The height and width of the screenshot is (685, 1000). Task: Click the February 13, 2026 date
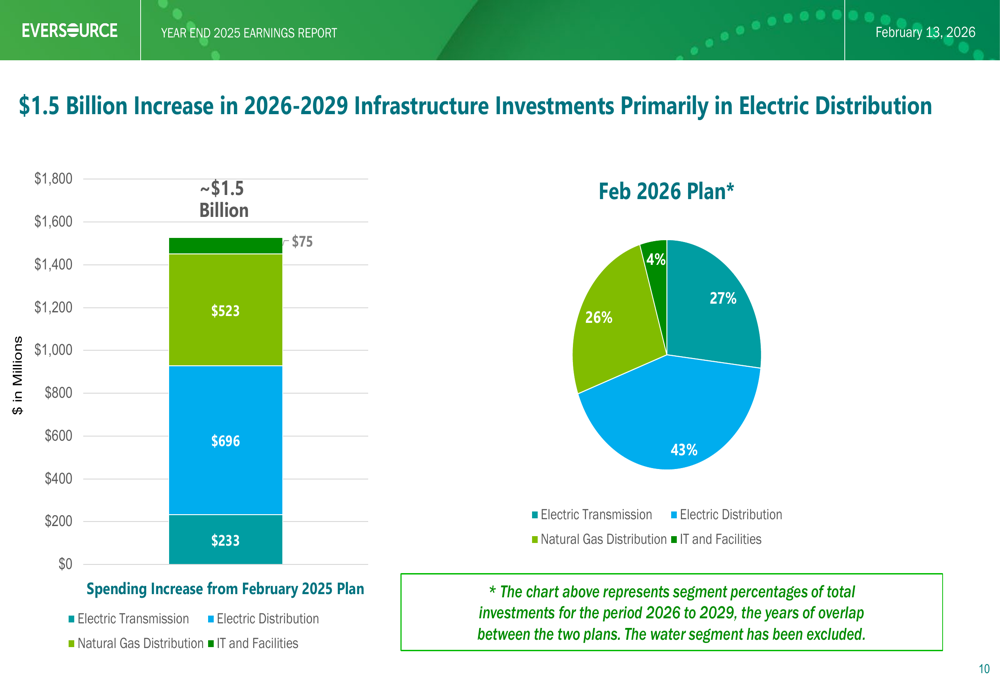click(x=925, y=33)
